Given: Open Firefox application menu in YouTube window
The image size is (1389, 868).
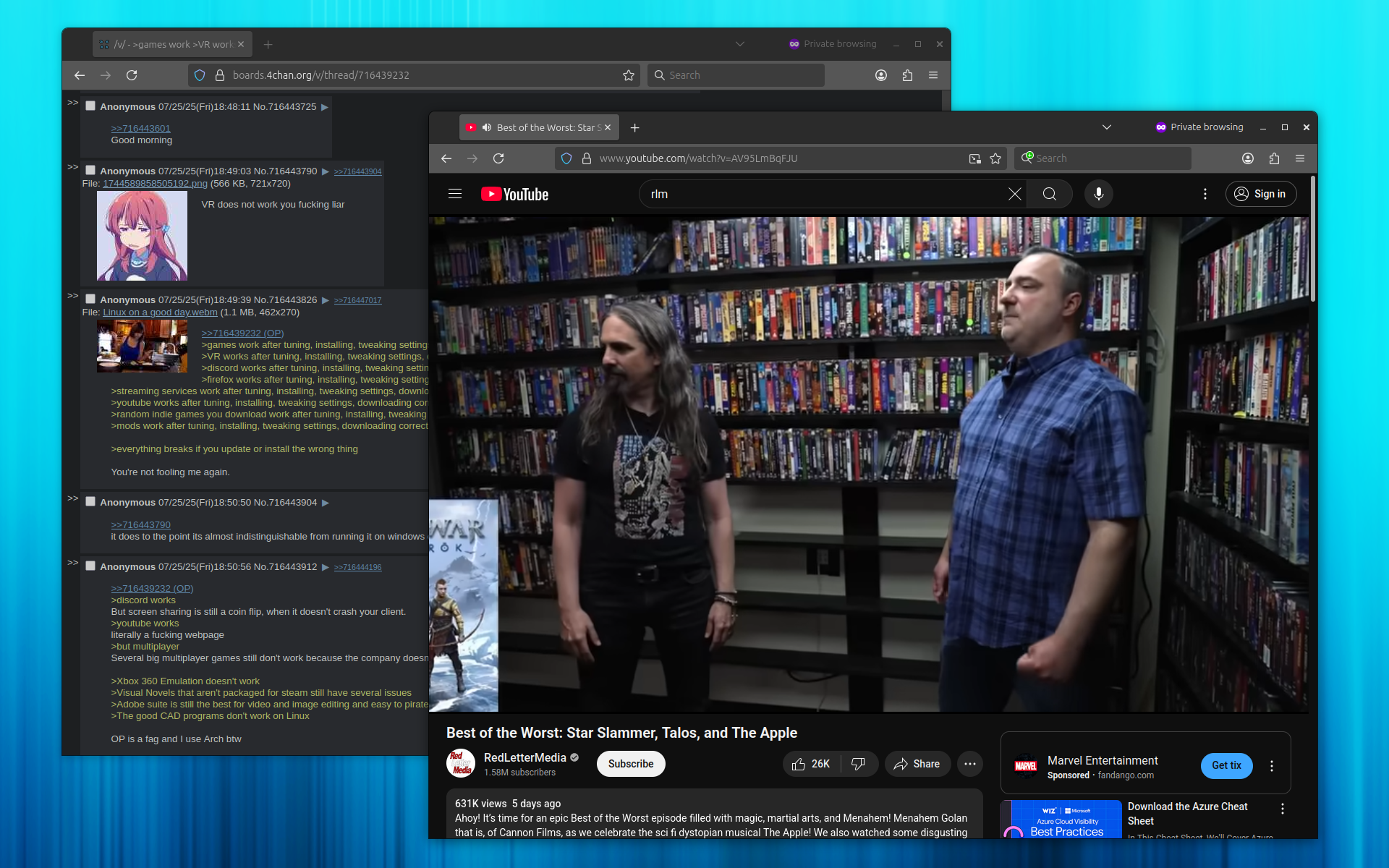Looking at the screenshot, I should click(1300, 158).
